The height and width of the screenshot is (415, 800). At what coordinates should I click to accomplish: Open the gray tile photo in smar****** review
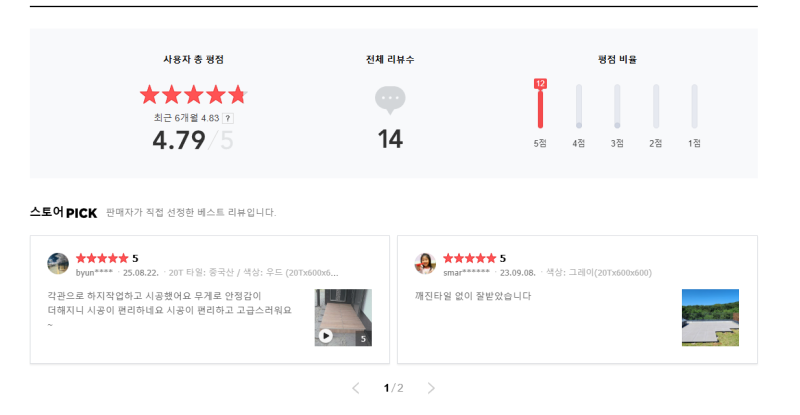710,318
